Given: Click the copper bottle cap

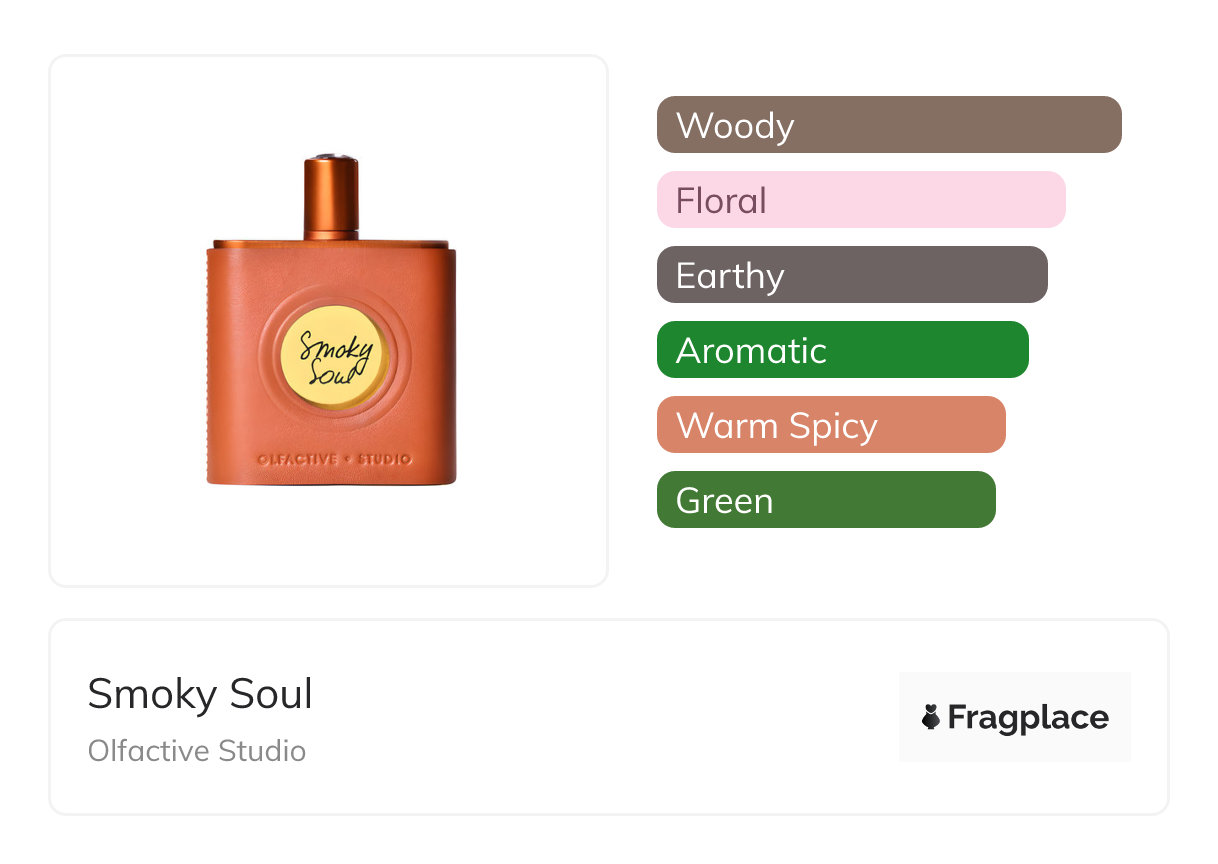Looking at the screenshot, I should tap(331, 200).
